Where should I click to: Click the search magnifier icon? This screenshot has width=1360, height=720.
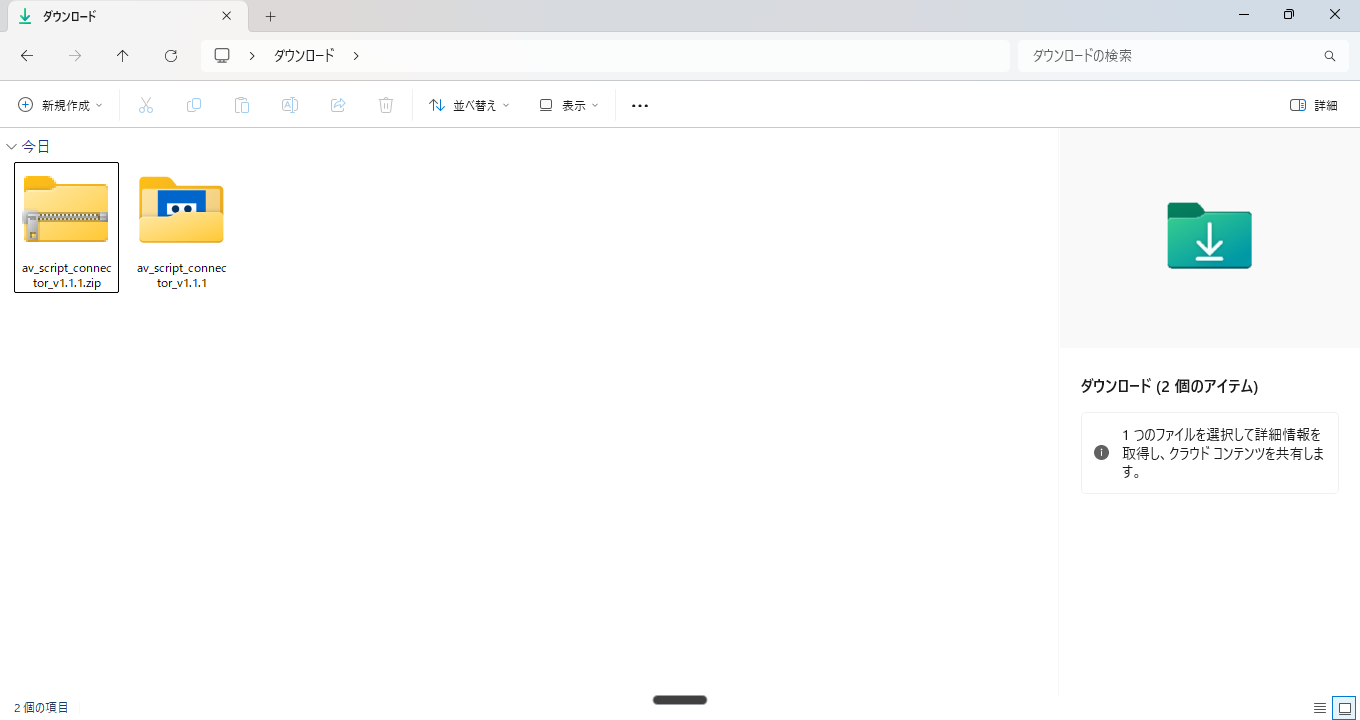(1330, 56)
